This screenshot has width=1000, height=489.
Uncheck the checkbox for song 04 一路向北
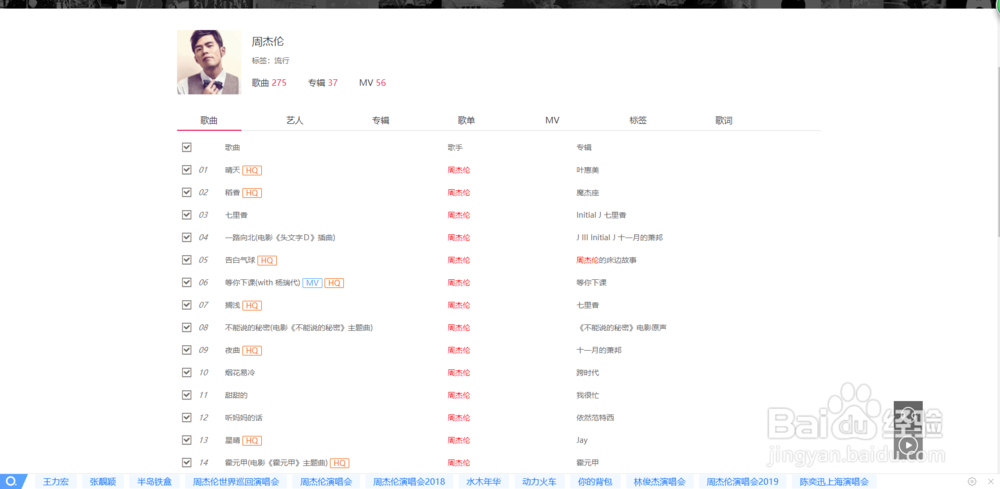(187, 237)
